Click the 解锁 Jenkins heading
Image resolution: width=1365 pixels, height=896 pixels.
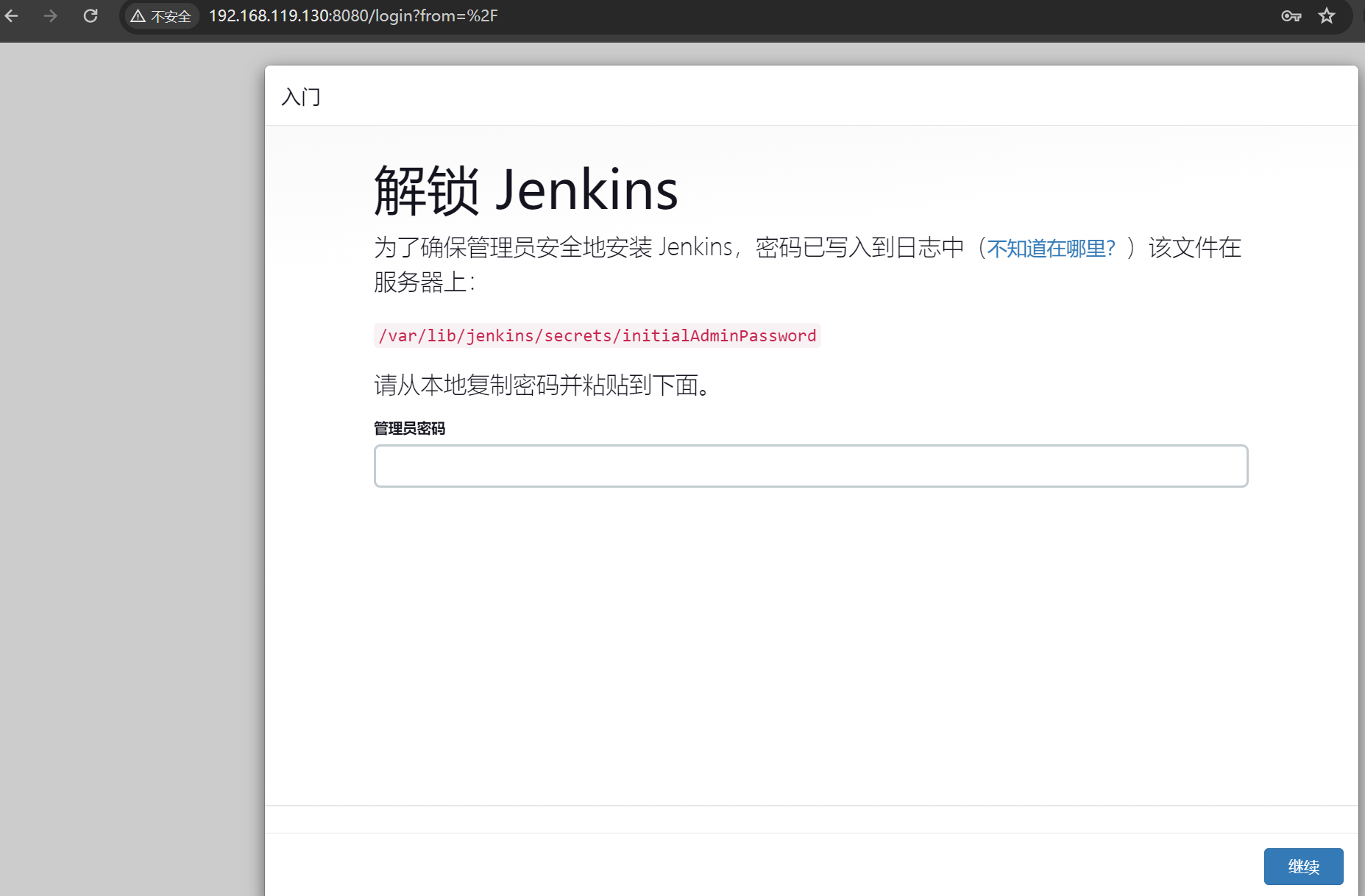525,190
